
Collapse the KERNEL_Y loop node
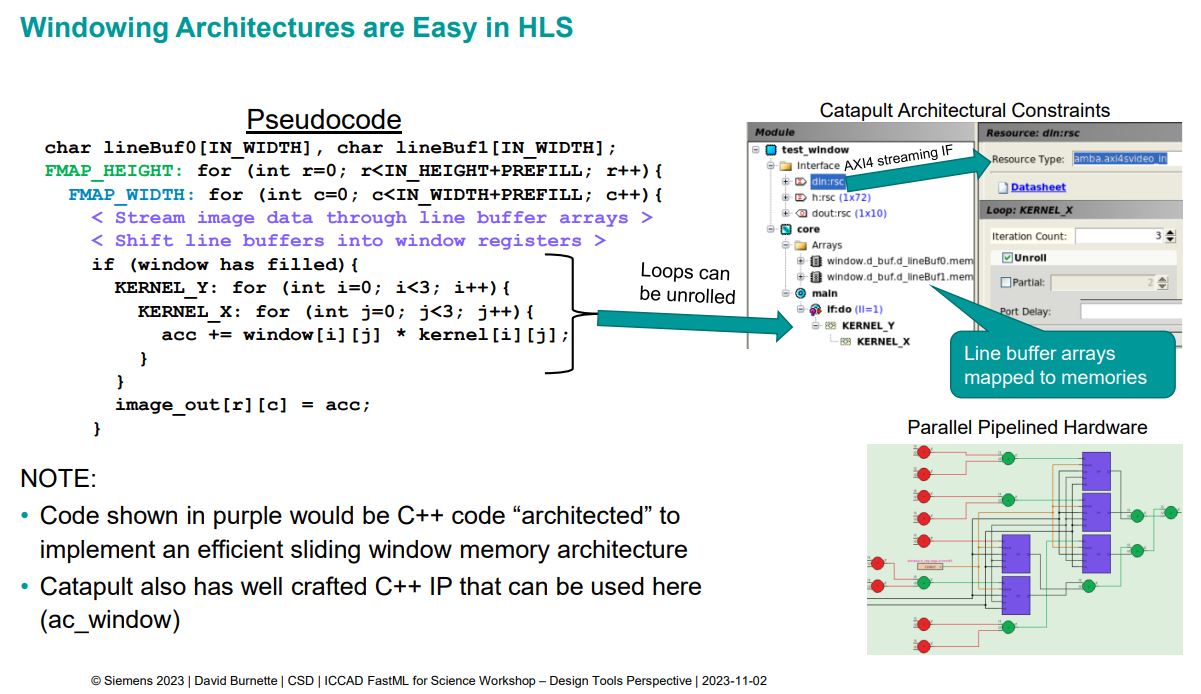pos(815,326)
